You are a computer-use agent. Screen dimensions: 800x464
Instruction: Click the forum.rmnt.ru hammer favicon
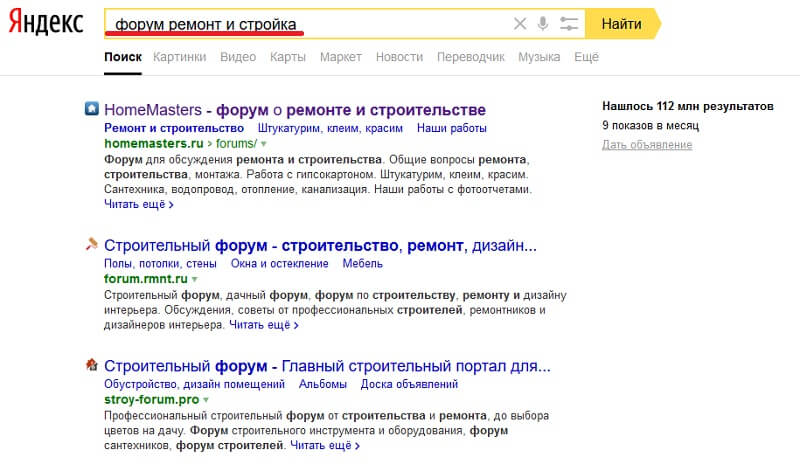coord(91,244)
